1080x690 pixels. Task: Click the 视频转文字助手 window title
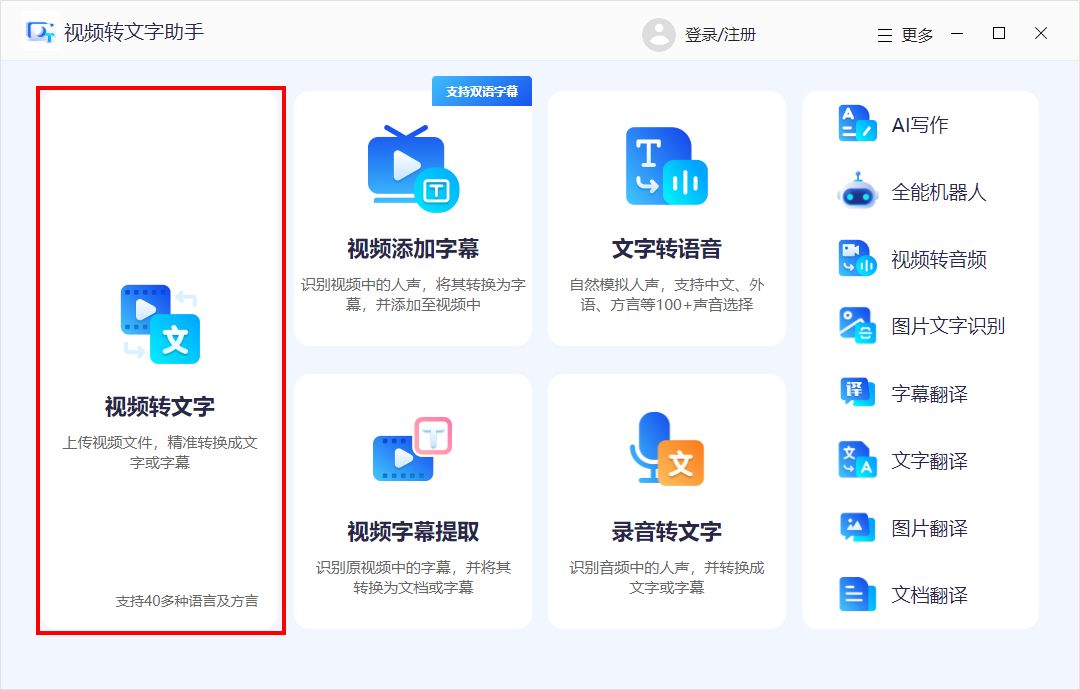click(x=134, y=32)
